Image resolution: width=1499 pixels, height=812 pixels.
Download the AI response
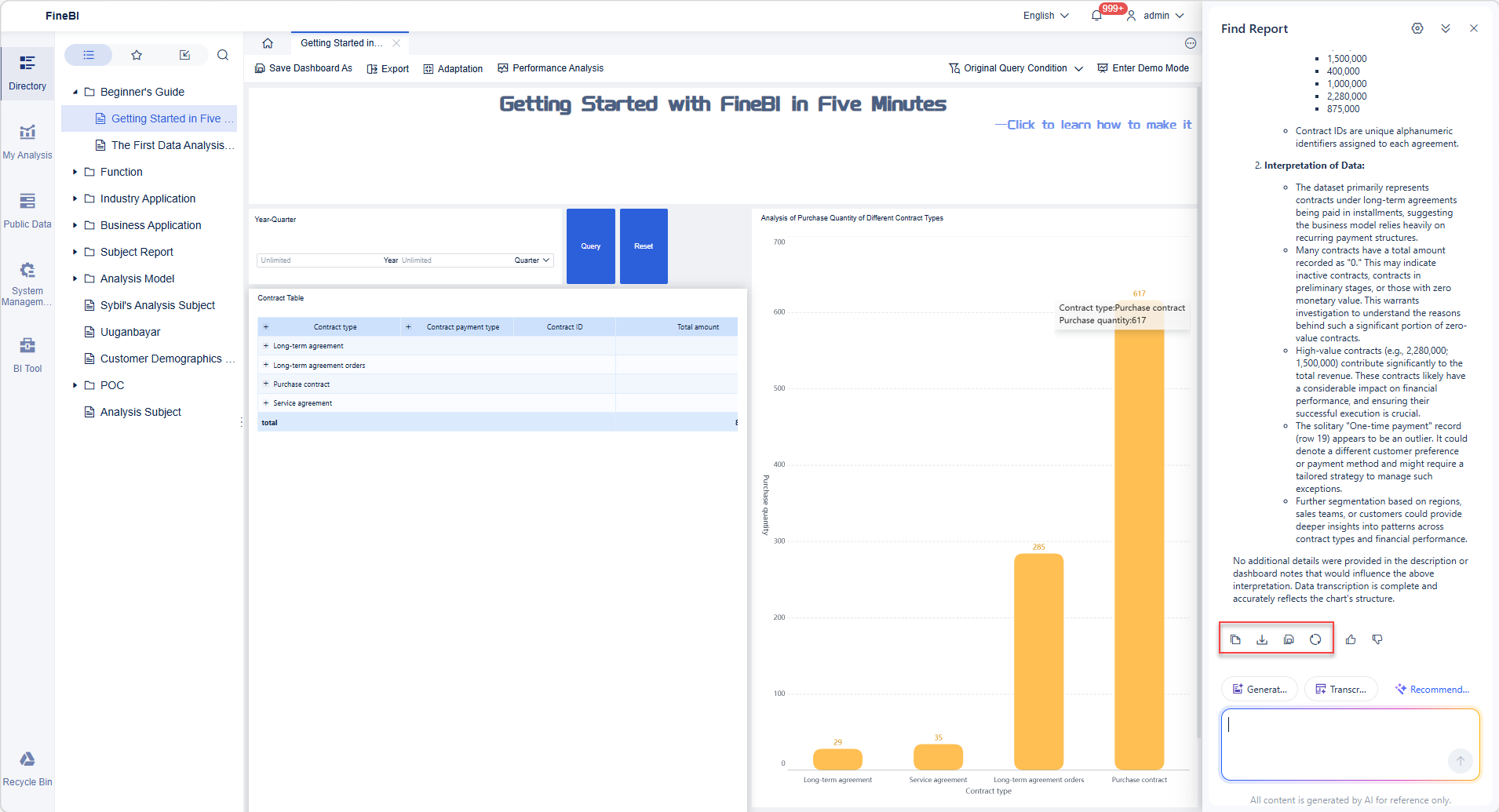coord(1262,639)
